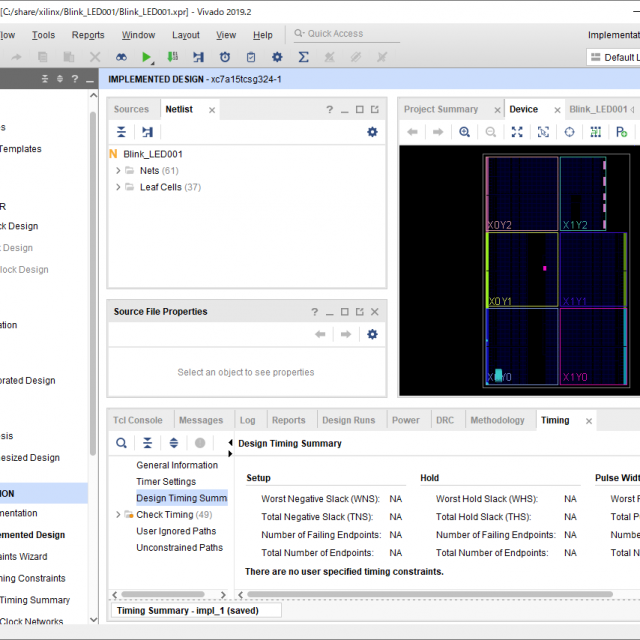Image resolution: width=640 pixels, height=640 pixels.
Task: Select Timer Settings in the timing tree
Action: [166, 482]
